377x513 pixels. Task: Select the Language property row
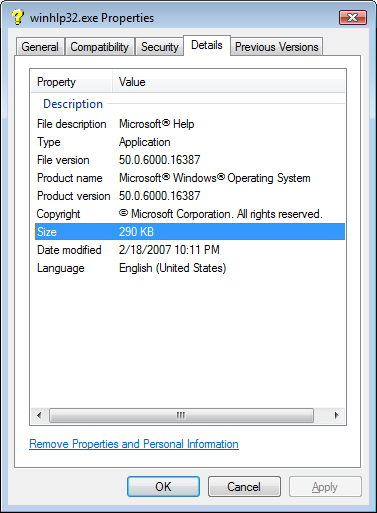[x=190, y=268]
